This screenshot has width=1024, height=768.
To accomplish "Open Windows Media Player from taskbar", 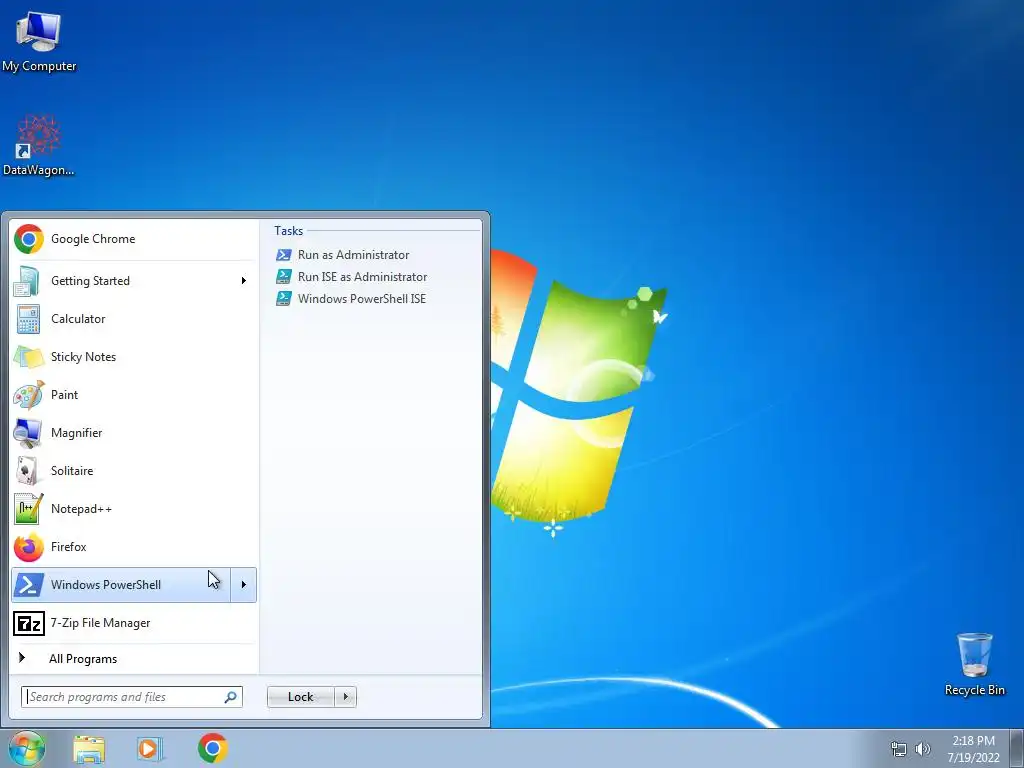I will [150, 749].
